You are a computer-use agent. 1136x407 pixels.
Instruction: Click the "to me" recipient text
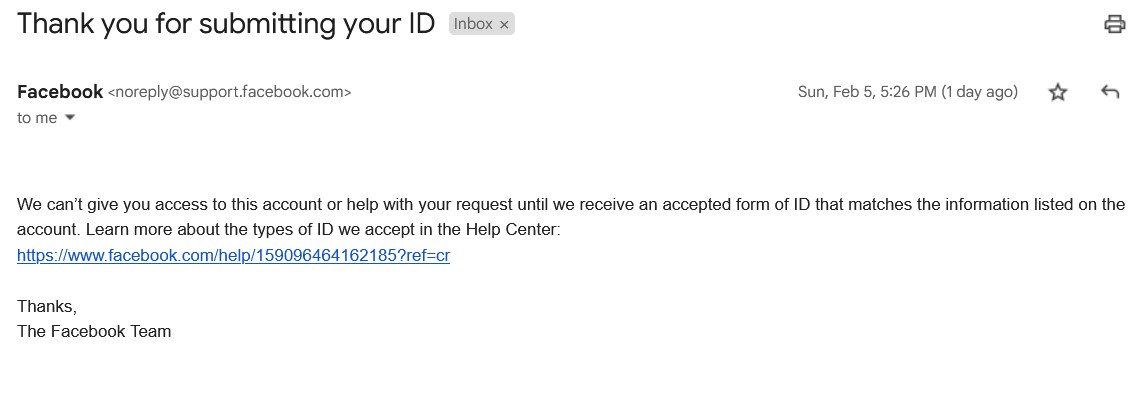pos(37,118)
